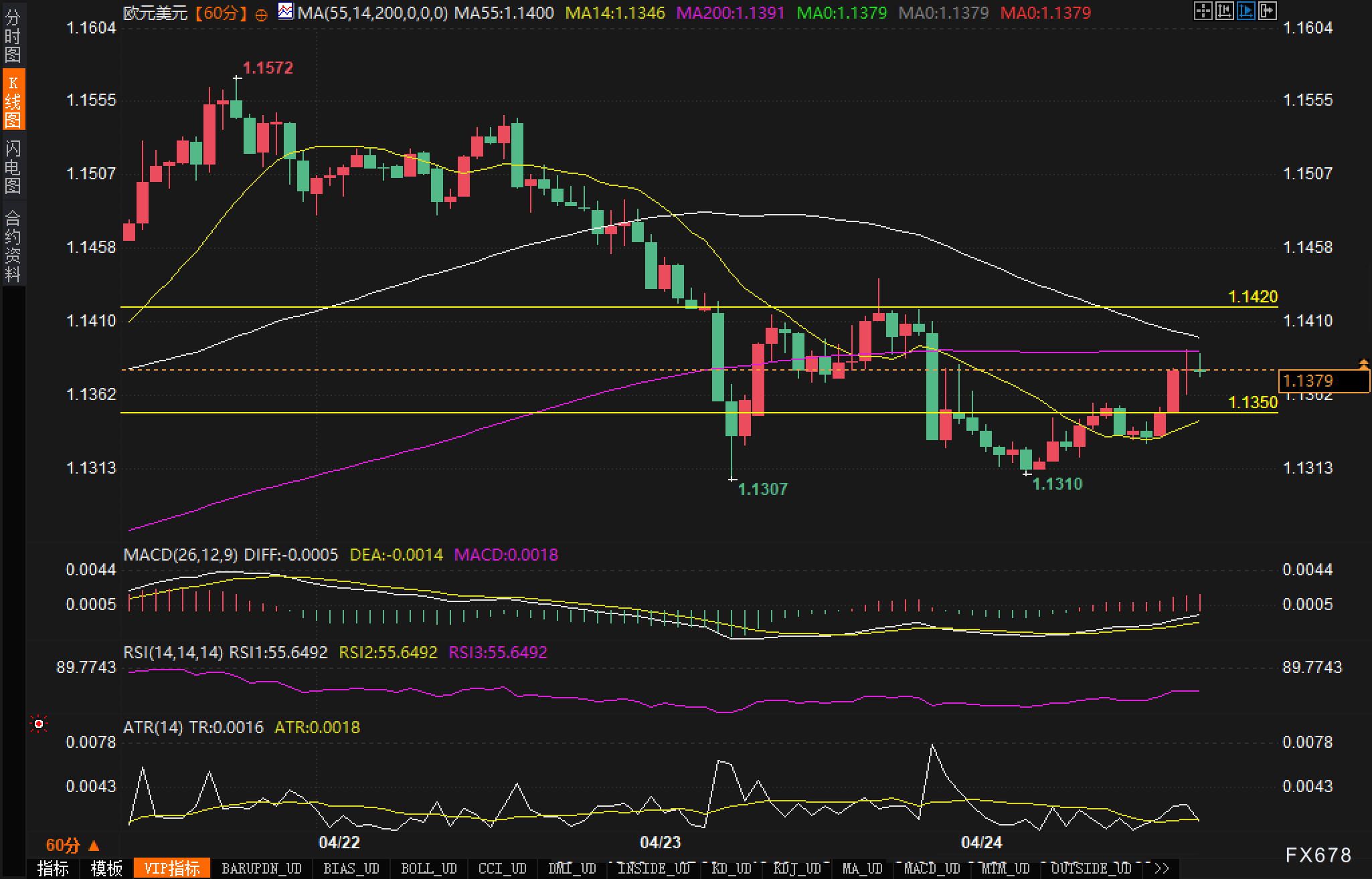
Task: Click the chart scroll-to-start icon
Action: point(1224,11)
